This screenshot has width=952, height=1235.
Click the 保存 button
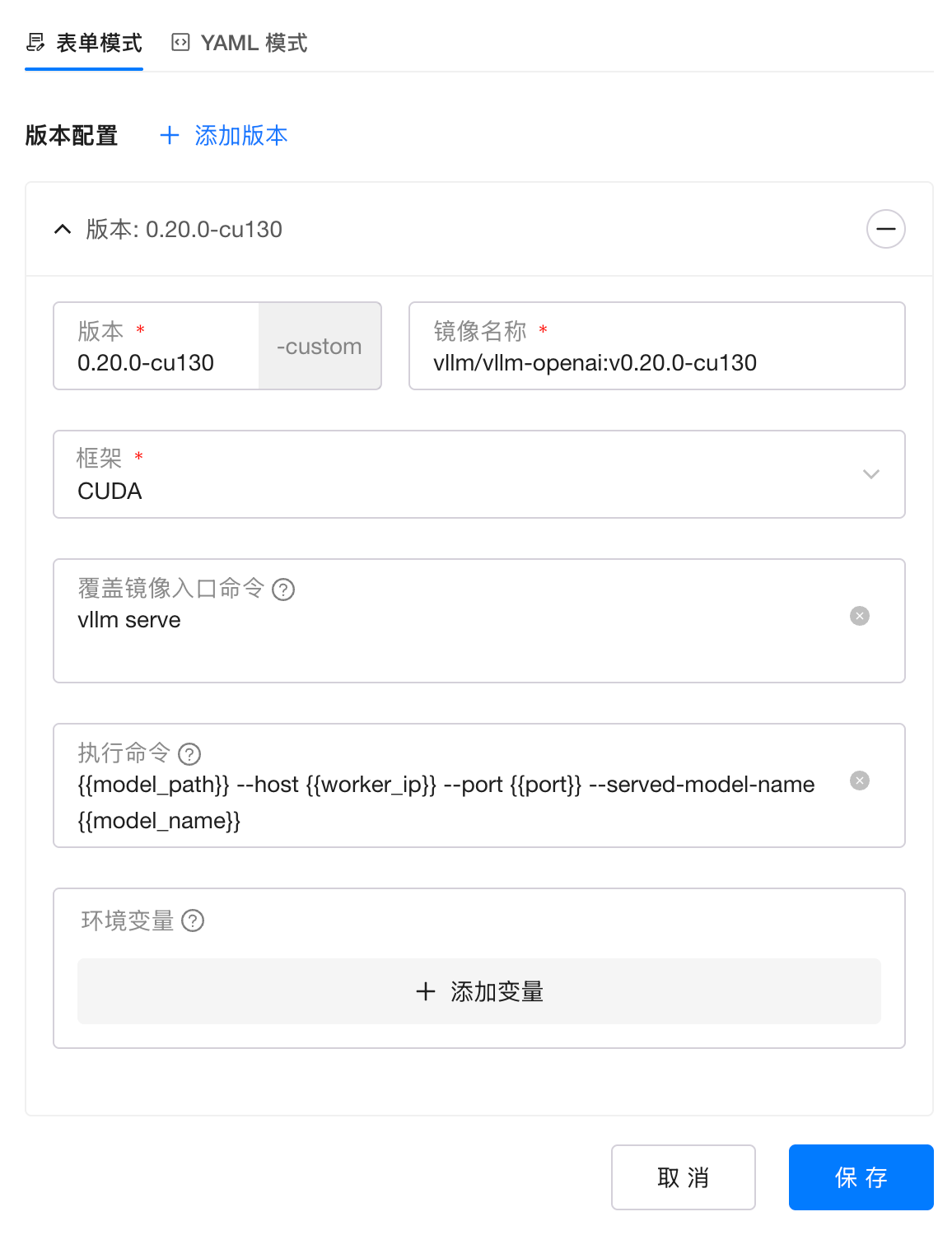861,1177
